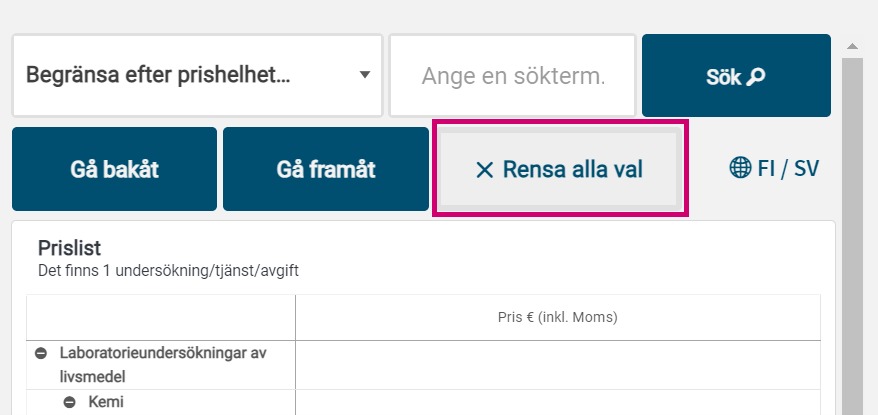Click the Ange en sökterm search field
Screen dimensions: 878x415
(512, 75)
